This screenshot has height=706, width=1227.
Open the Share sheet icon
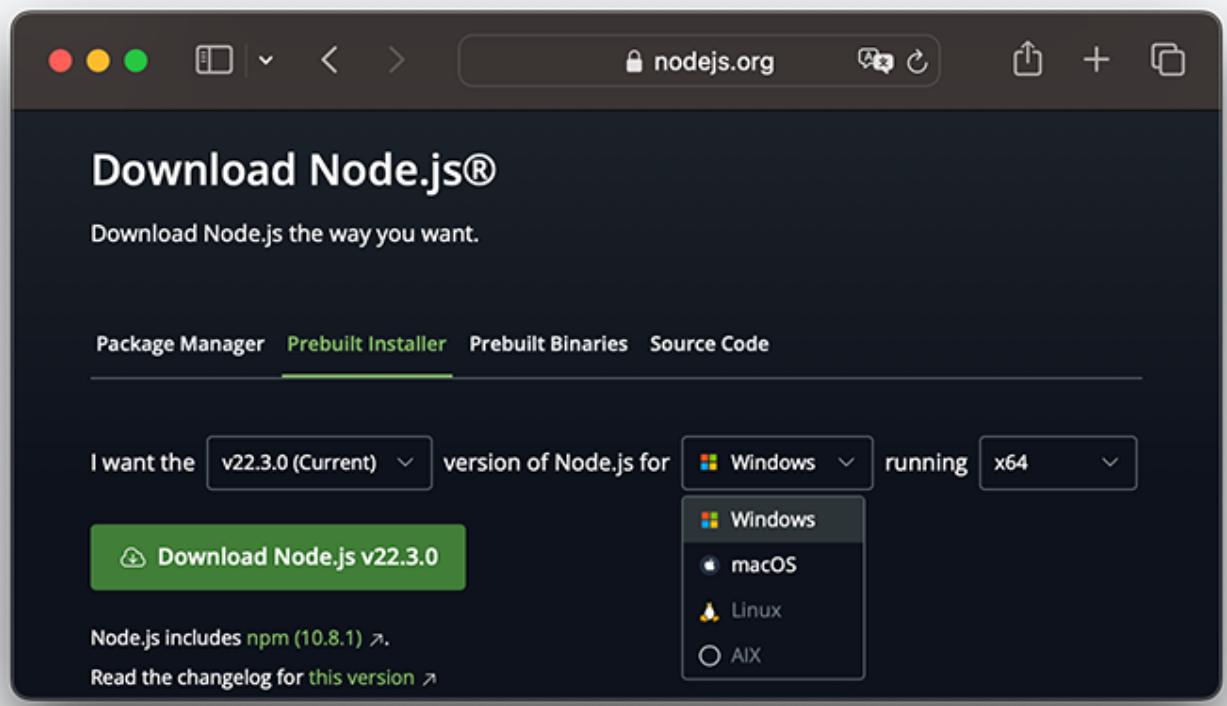pos(1027,61)
